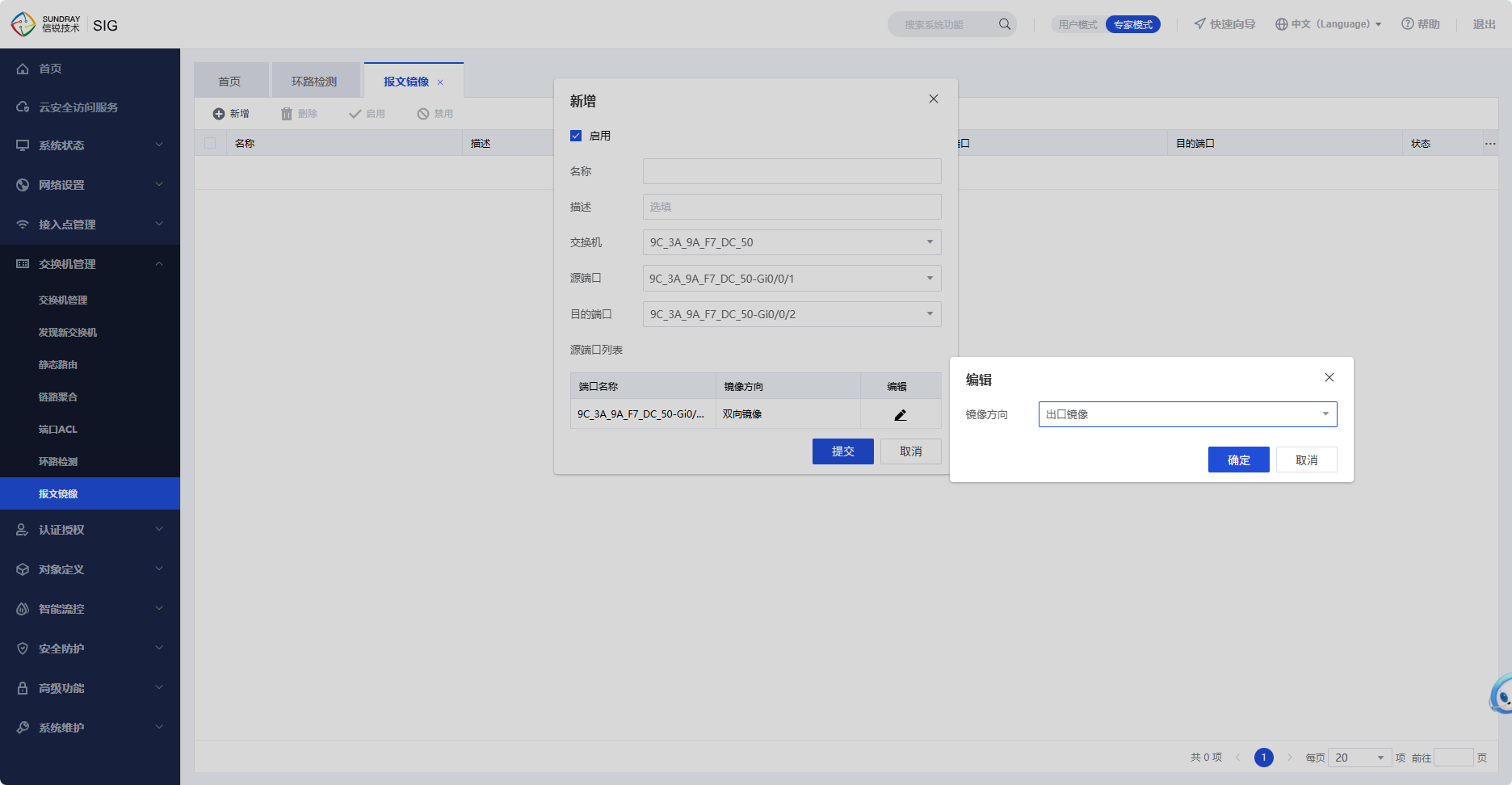Open the language selector dropdown

coord(1329,24)
